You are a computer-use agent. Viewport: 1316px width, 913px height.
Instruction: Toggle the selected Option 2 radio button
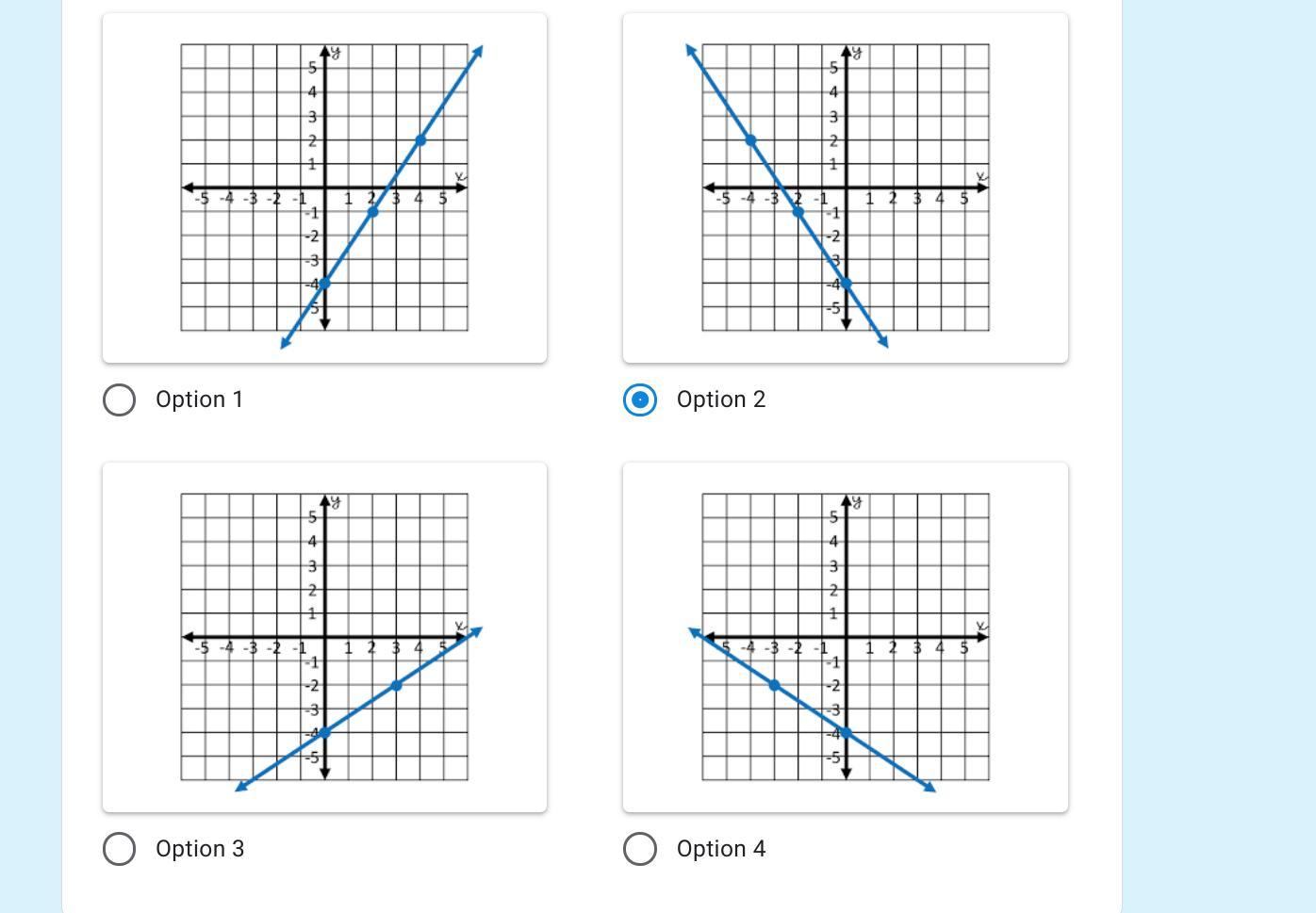point(640,399)
